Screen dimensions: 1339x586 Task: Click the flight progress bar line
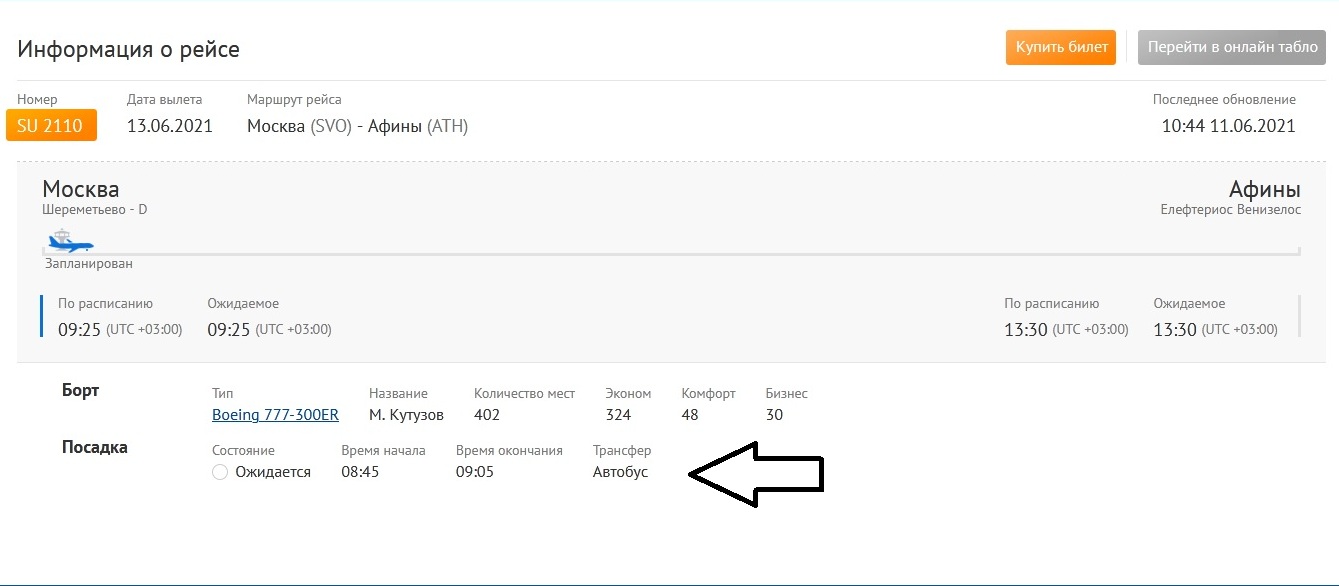[x=700, y=254]
